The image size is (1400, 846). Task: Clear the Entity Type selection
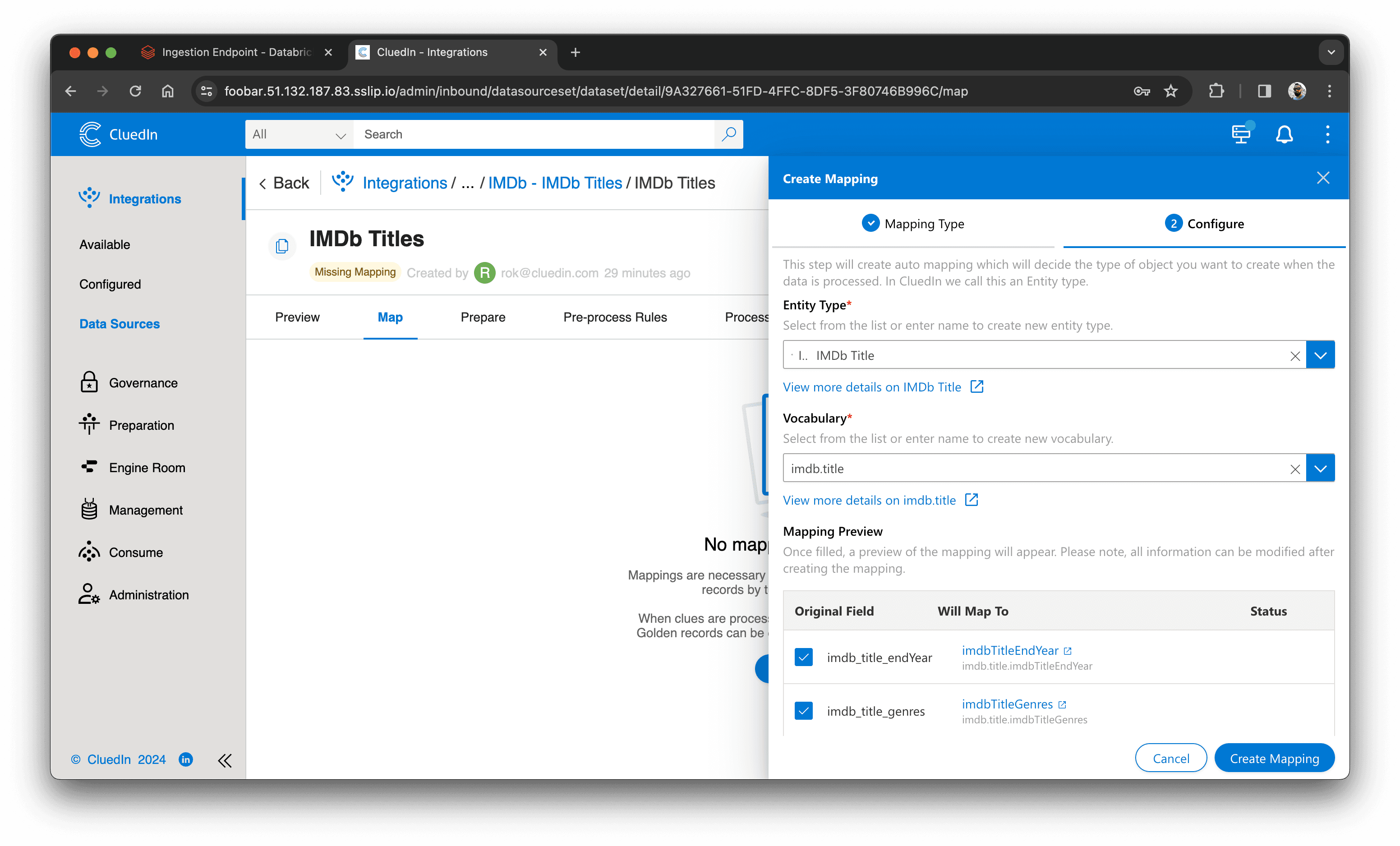(x=1295, y=356)
